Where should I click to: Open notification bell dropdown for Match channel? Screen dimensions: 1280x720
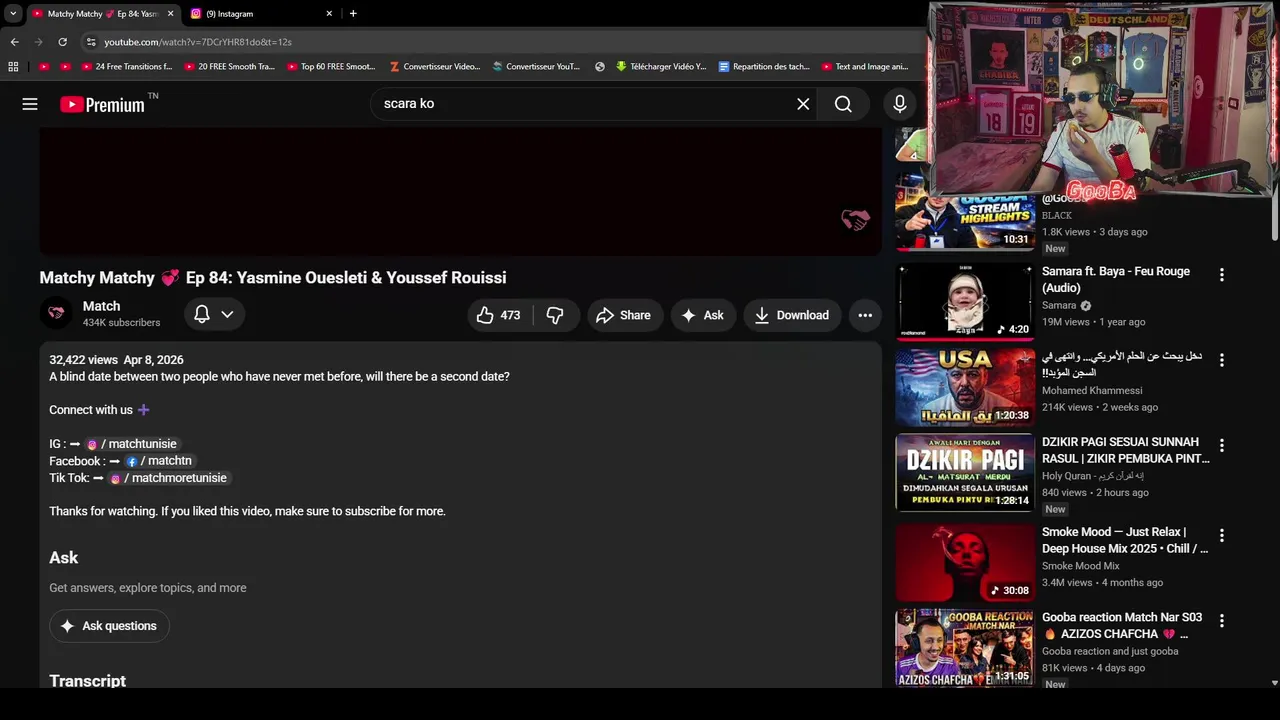214,314
